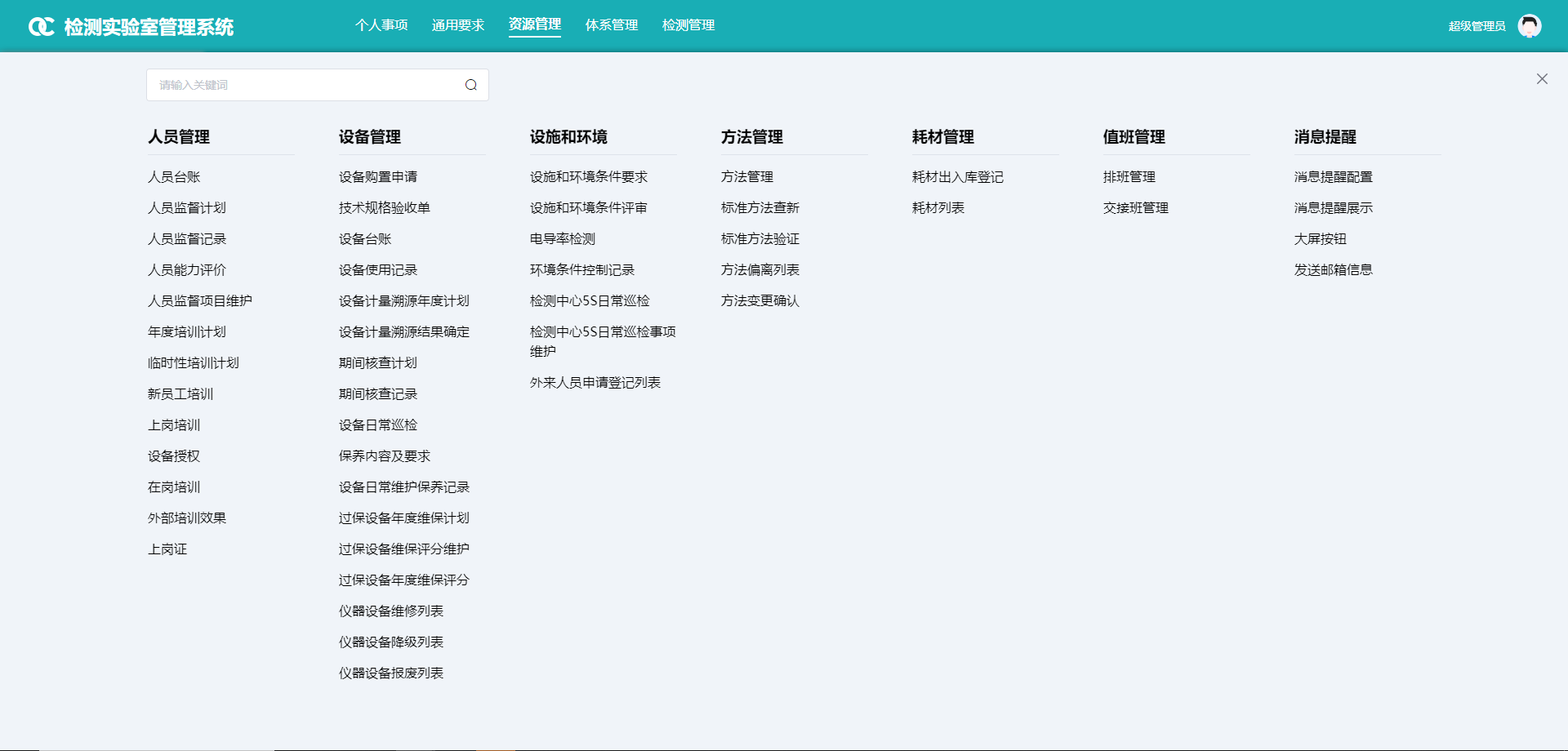This screenshot has height=751, width=1568.
Task: Select 电导率检测 under facilities
Action: (x=563, y=239)
